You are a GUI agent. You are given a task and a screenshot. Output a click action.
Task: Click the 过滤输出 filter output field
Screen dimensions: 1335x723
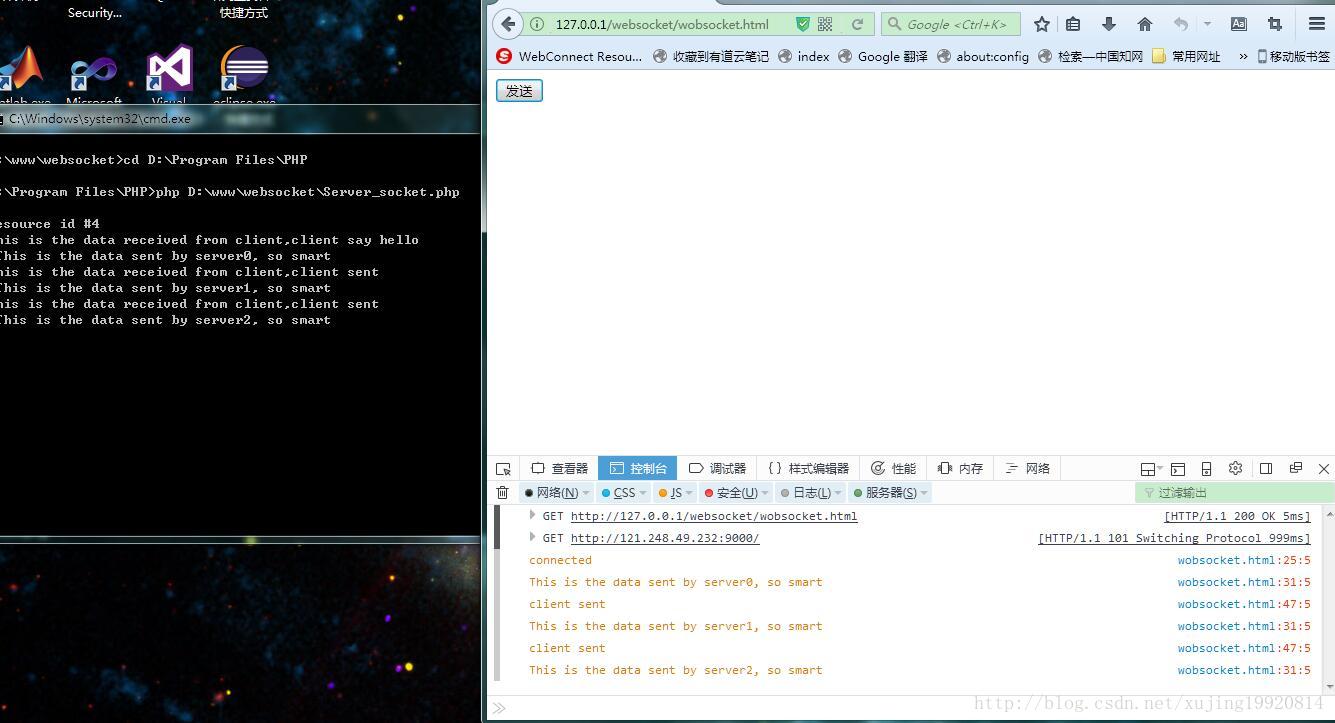tap(1235, 492)
